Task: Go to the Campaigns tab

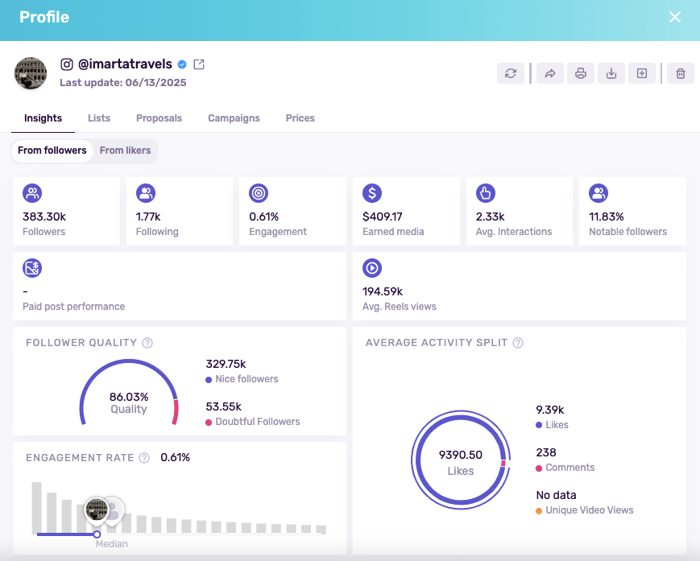Action: tap(233, 118)
